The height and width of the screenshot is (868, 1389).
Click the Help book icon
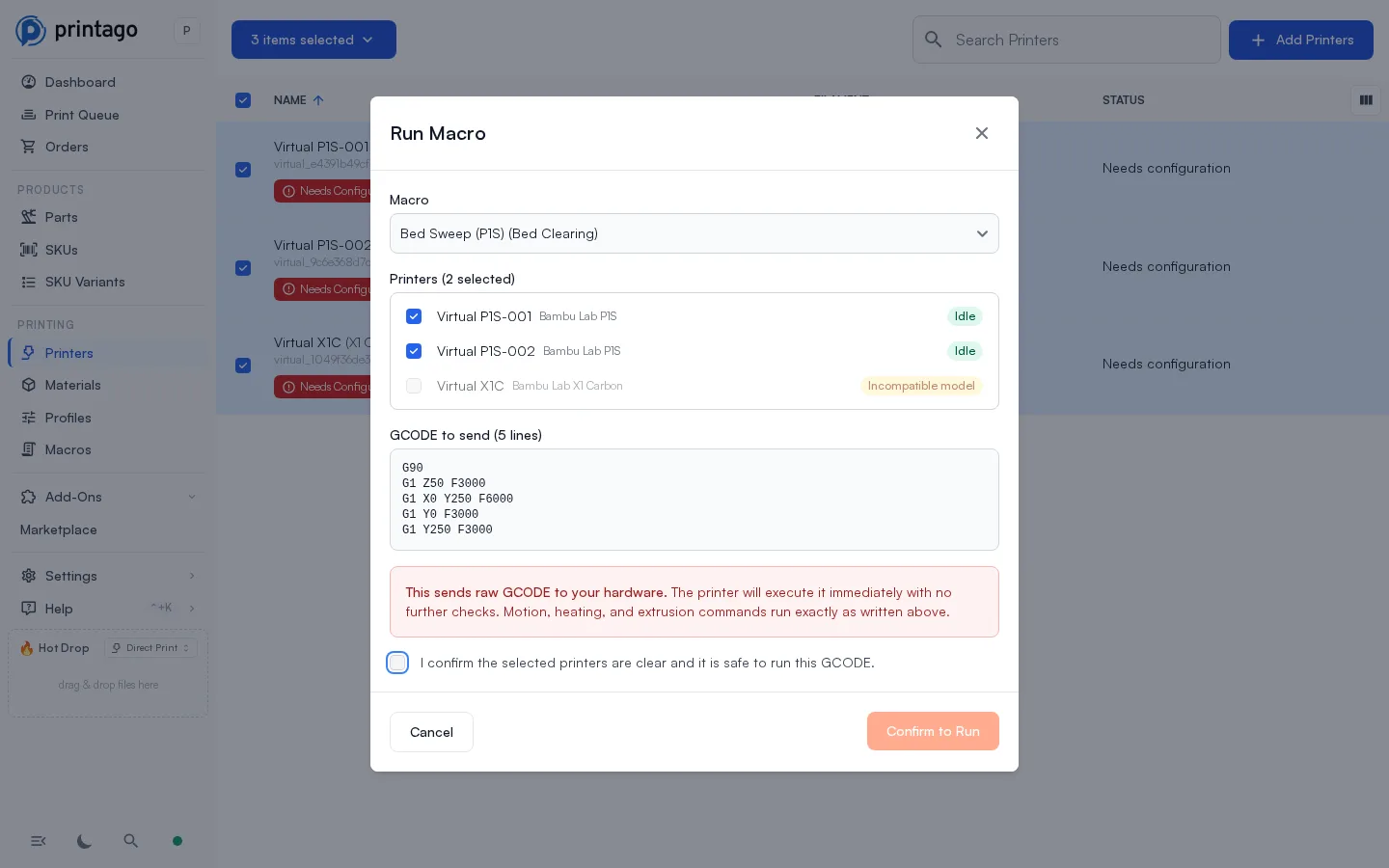tap(29, 609)
